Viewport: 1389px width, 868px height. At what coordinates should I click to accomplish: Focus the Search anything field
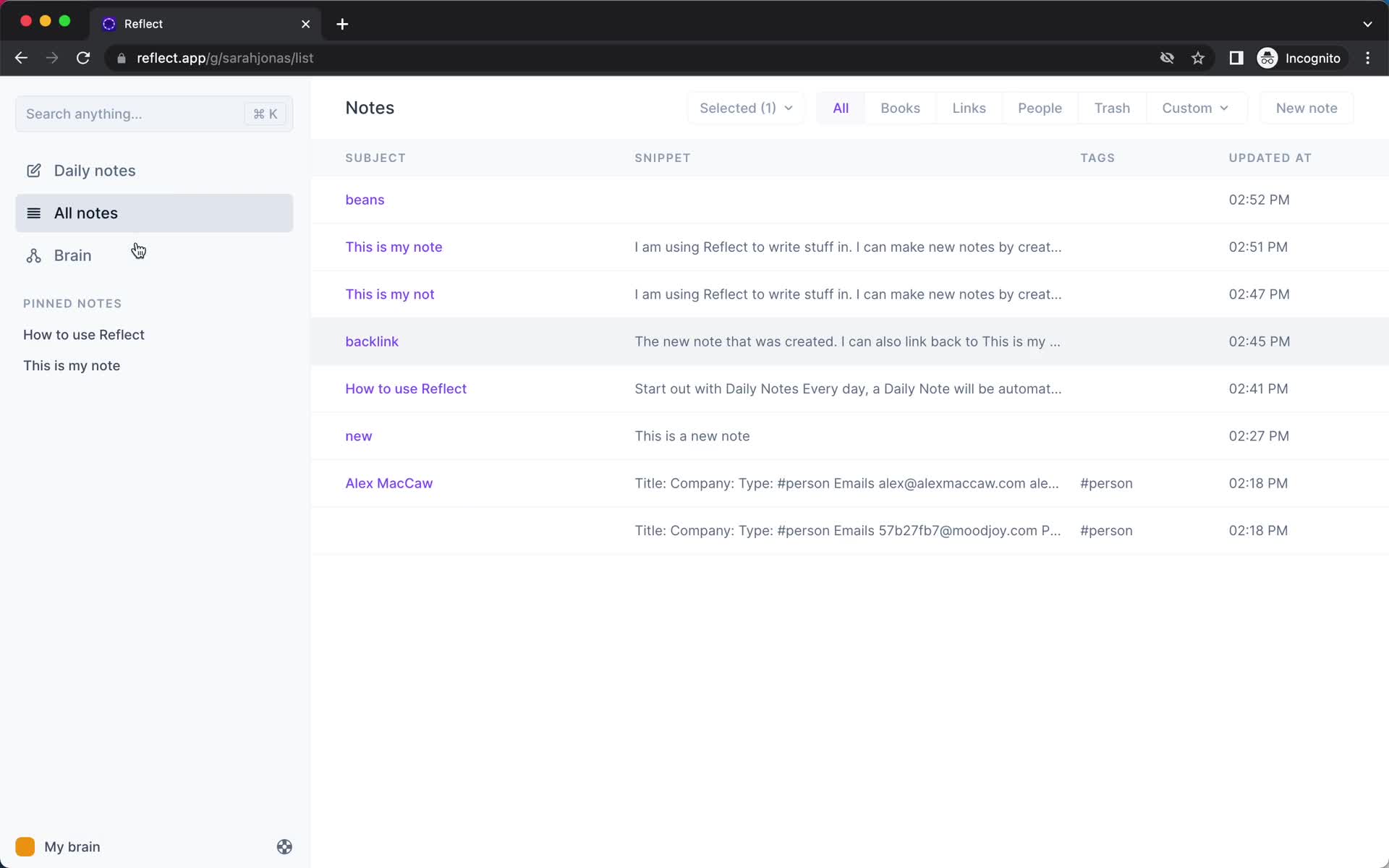[x=154, y=114]
